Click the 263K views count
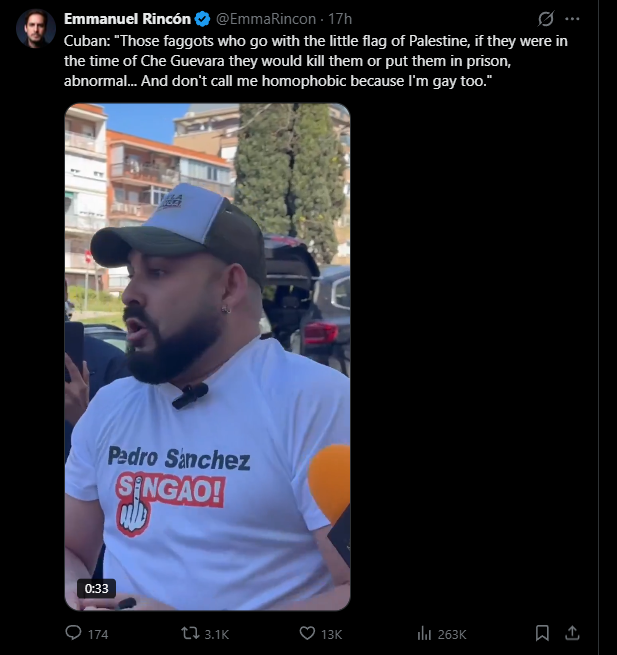Viewport: 617px width, 655px height. click(452, 635)
